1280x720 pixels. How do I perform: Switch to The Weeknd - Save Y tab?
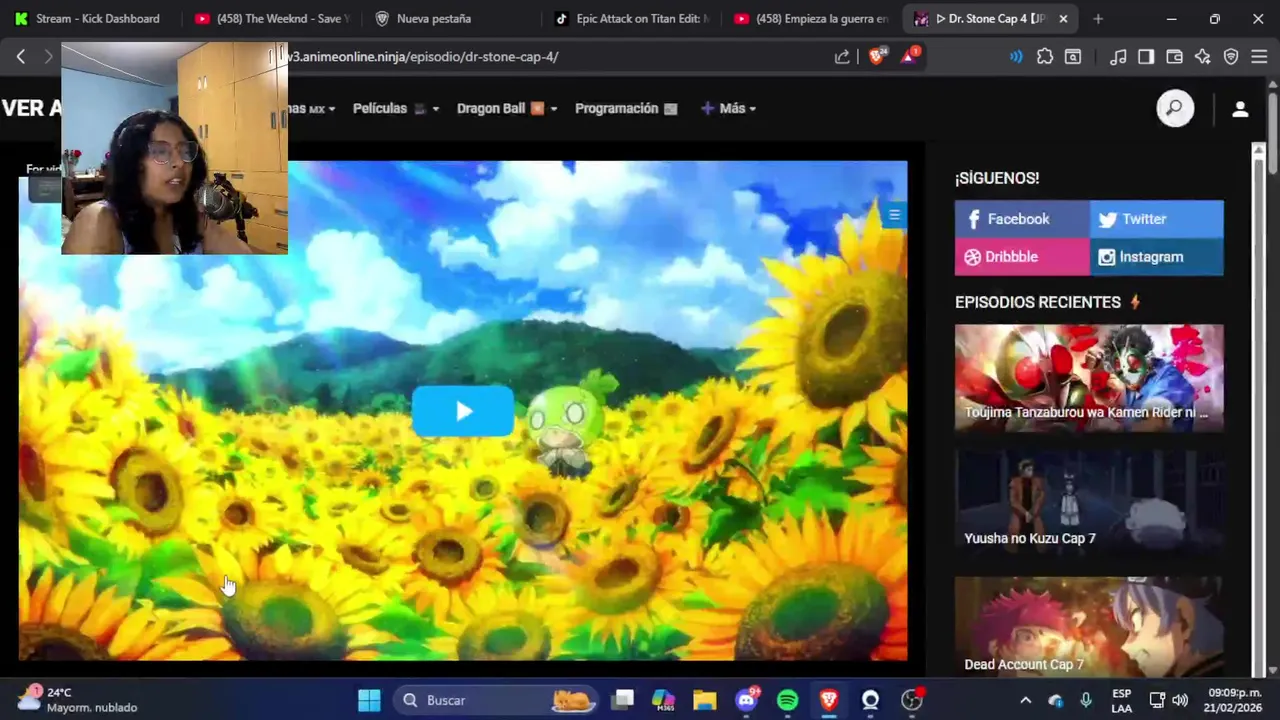tap(272, 18)
